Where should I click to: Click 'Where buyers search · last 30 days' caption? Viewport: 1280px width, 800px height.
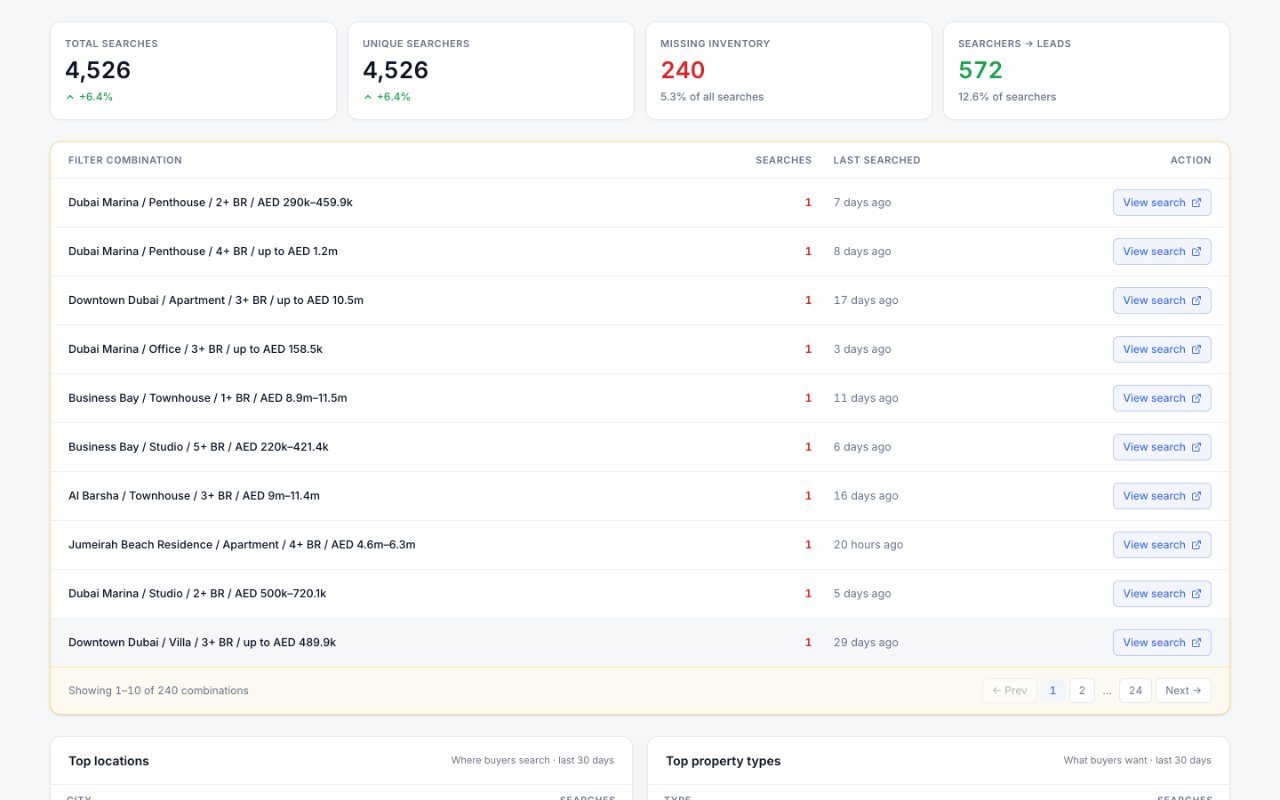(532, 761)
